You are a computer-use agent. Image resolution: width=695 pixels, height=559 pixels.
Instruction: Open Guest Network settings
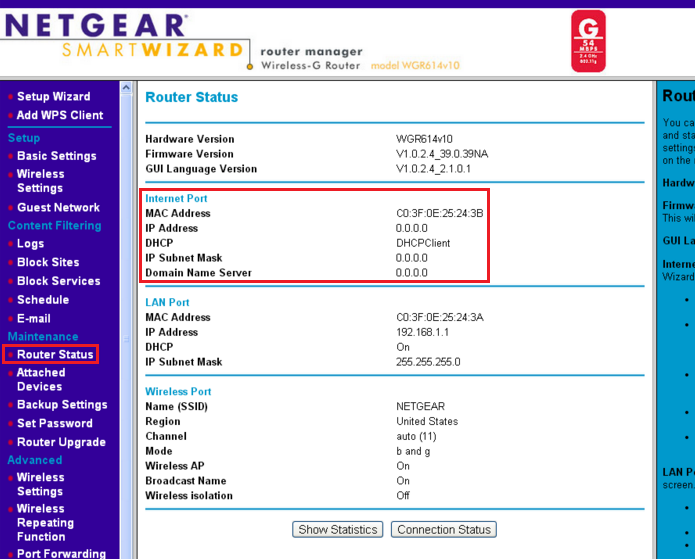pos(59,207)
